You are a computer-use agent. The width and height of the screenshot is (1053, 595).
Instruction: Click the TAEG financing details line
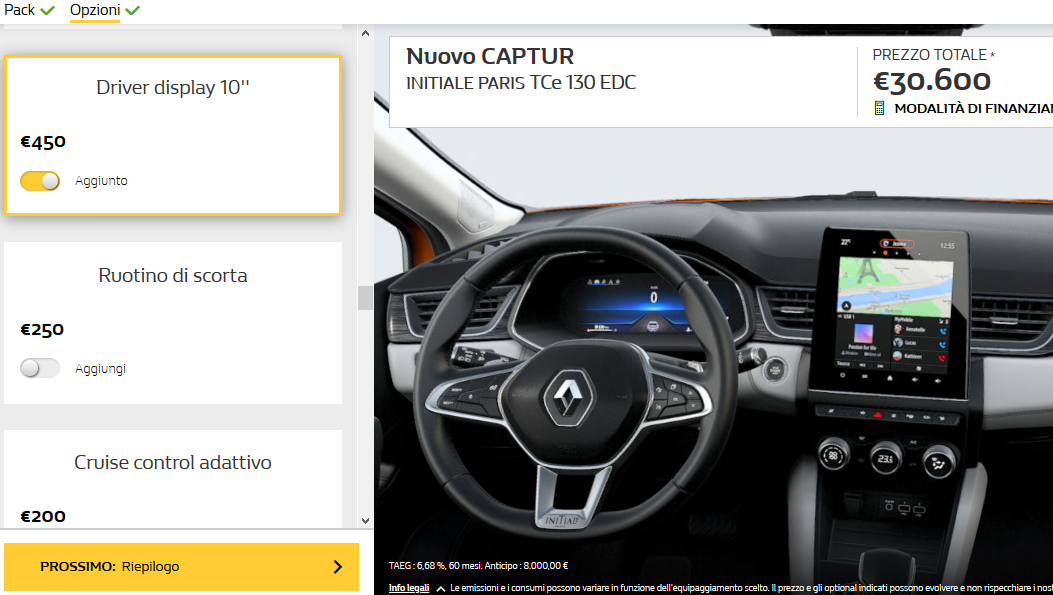(479, 566)
